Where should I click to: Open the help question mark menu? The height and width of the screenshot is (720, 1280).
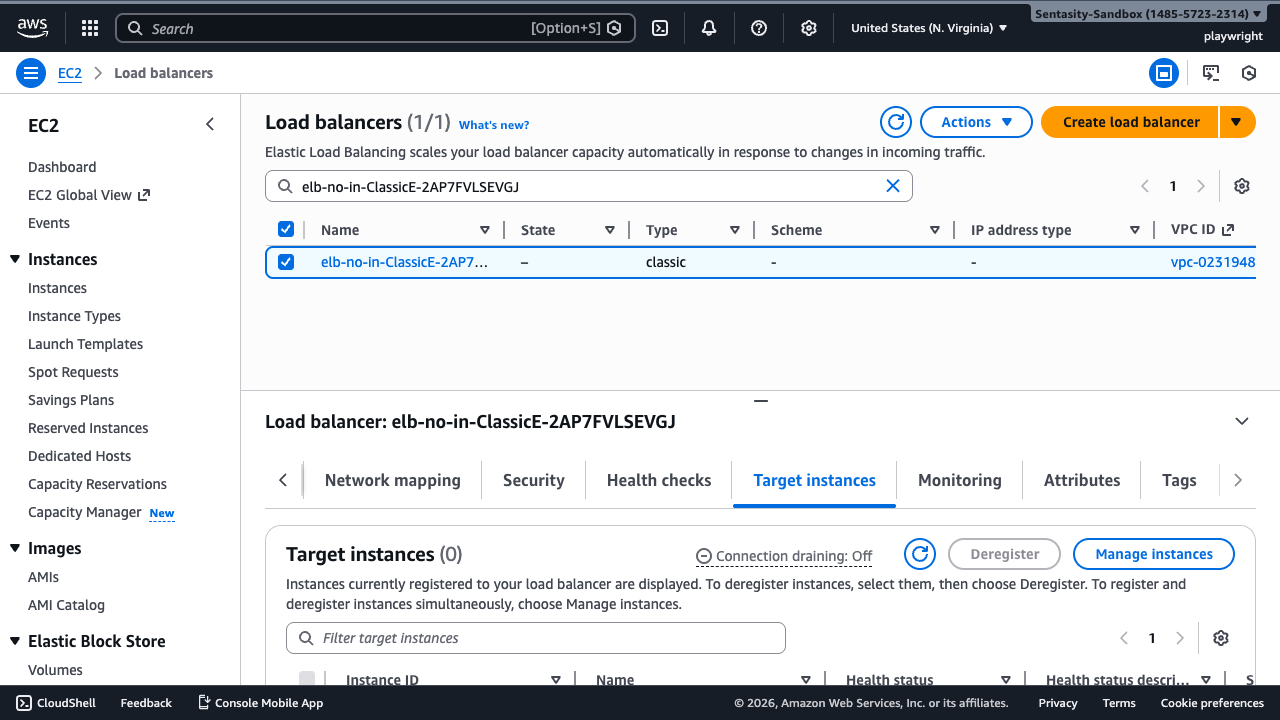point(759,28)
